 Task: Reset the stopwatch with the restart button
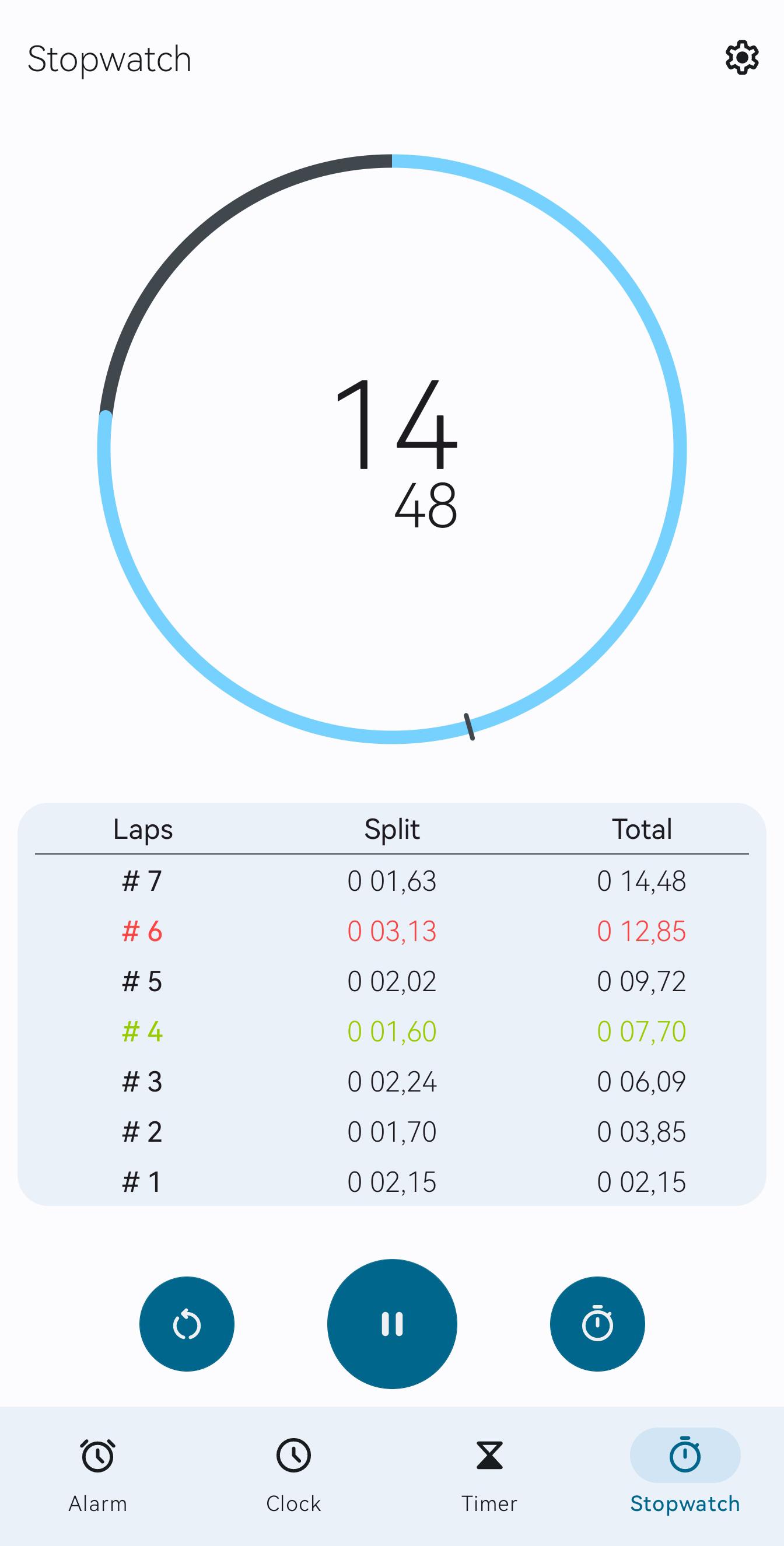point(187,1323)
